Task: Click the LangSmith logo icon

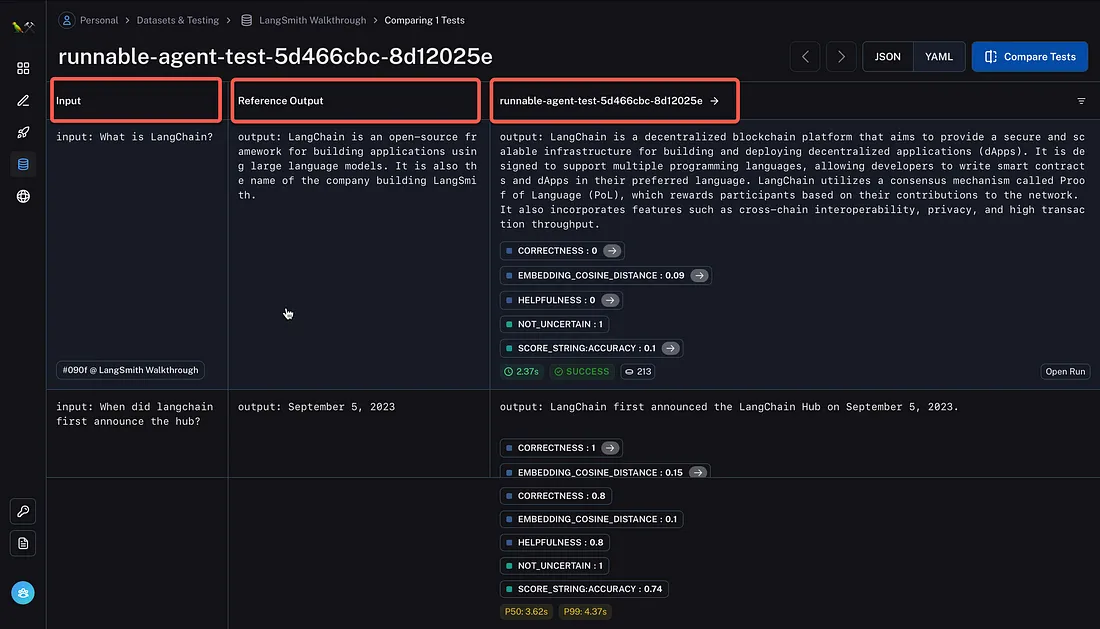Action: pyautogui.click(x=23, y=27)
